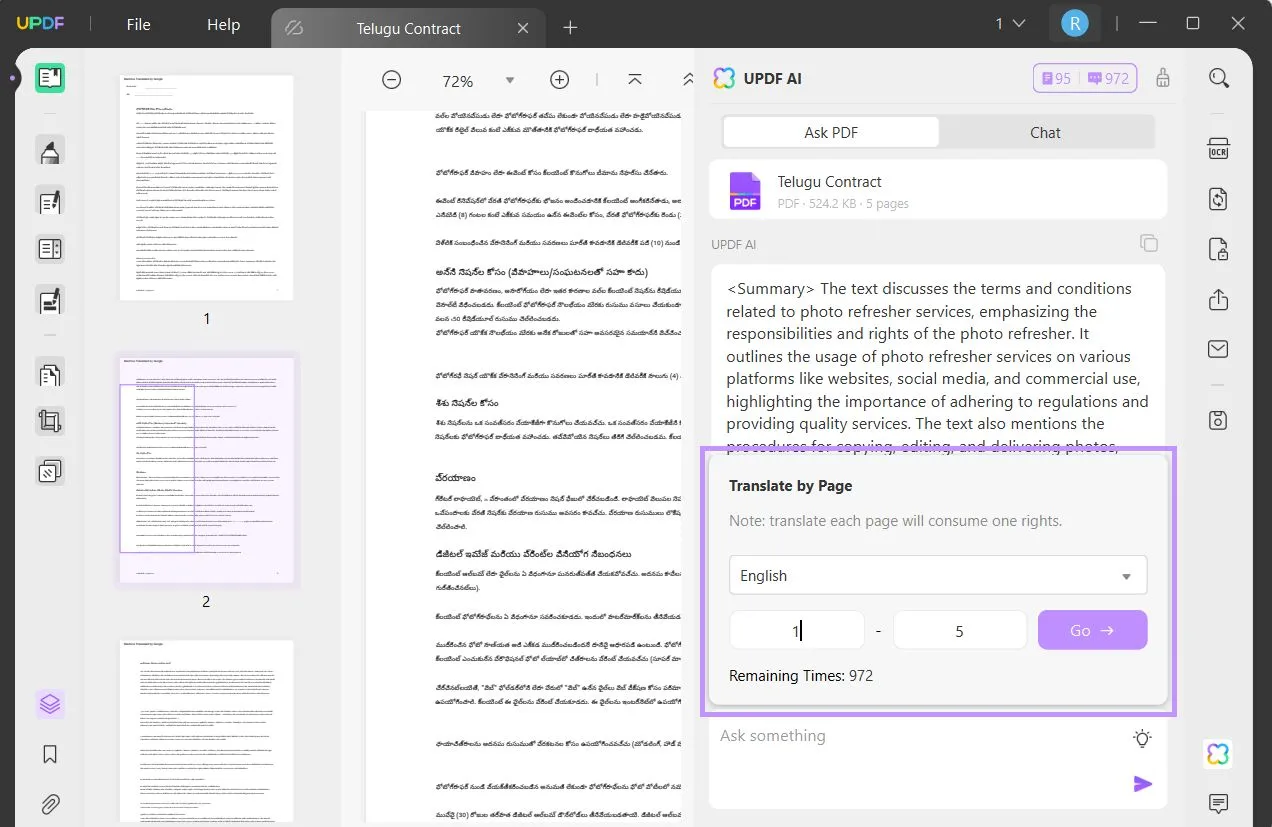The width and height of the screenshot is (1272, 827).
Task: Click the AI quota badge showing 95 and 972
Action: (1085, 78)
